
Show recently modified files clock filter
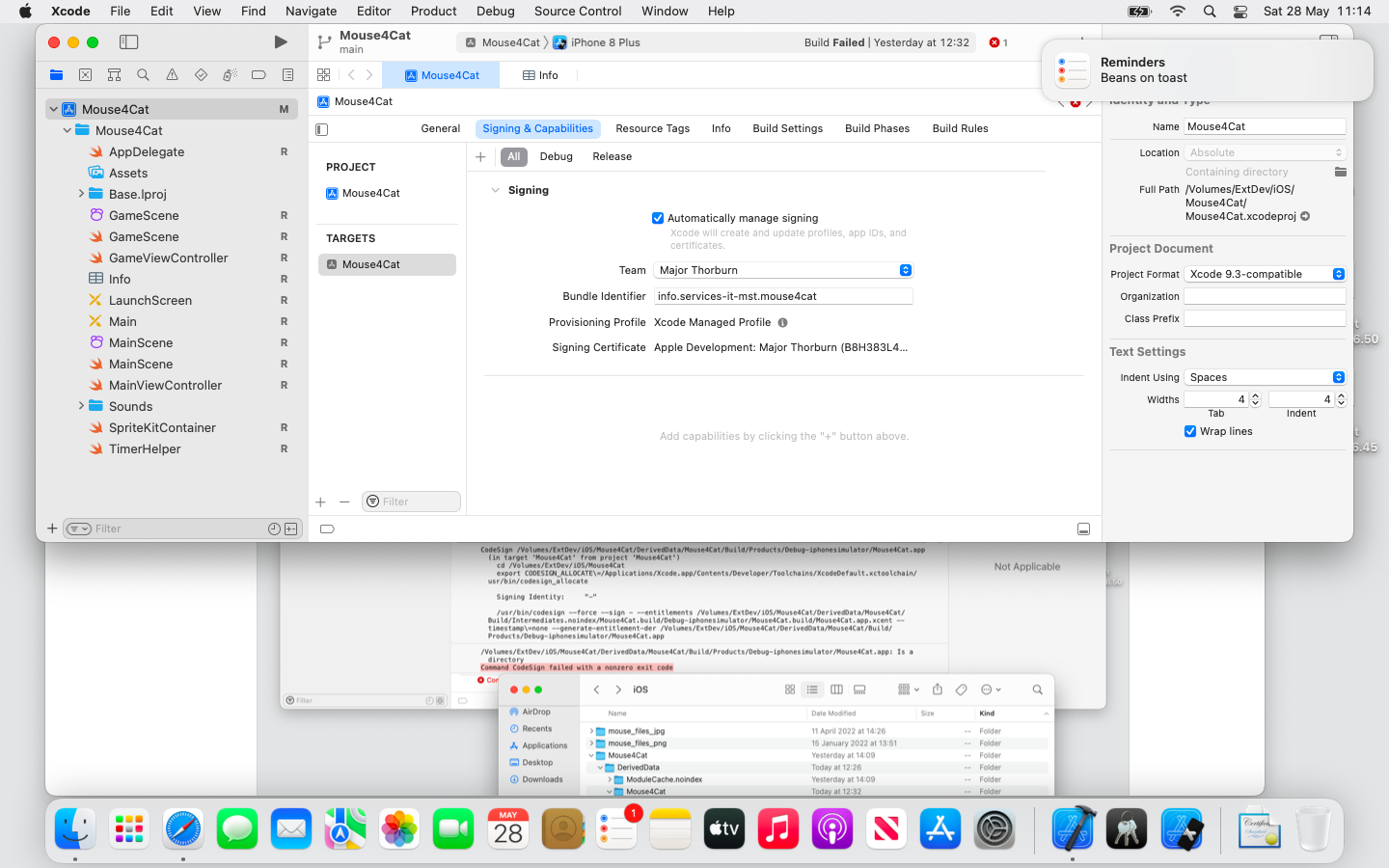pyautogui.click(x=274, y=529)
